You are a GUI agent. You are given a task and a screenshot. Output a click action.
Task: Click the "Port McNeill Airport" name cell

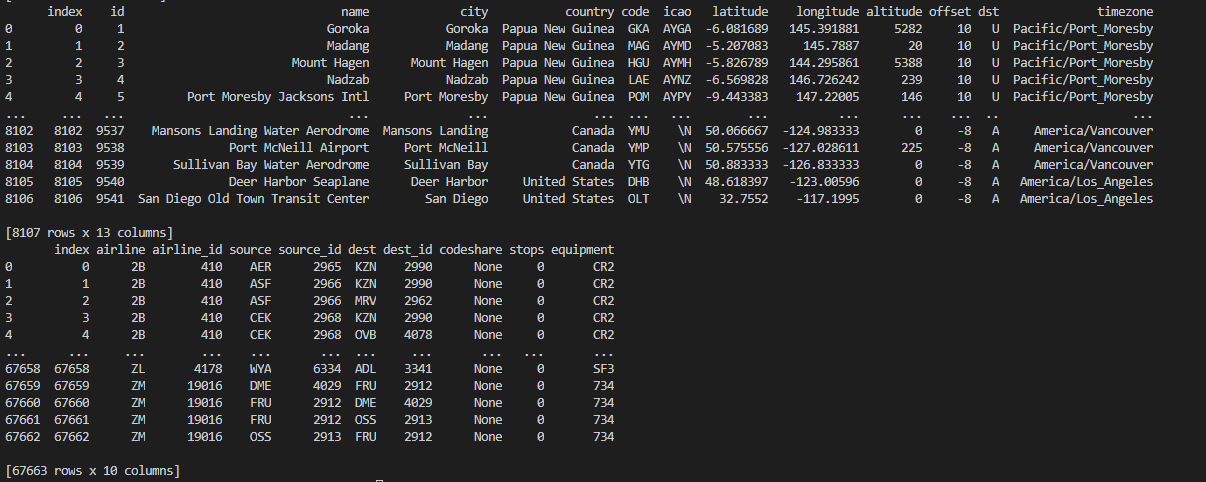pos(299,148)
